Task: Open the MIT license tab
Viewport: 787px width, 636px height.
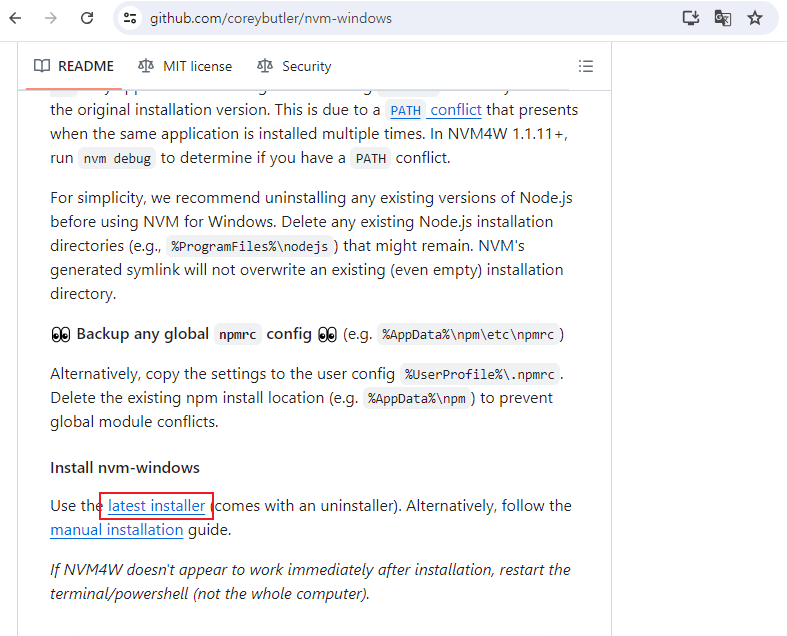Action: point(185,66)
